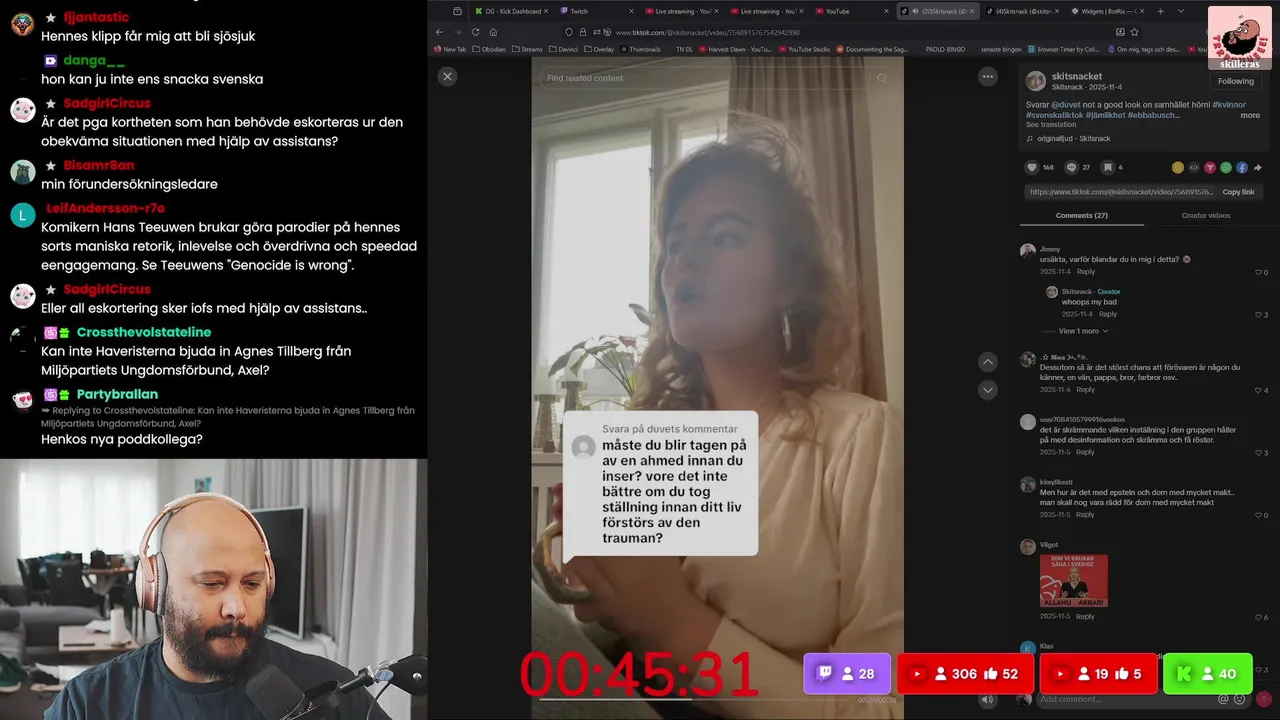Open the Davinci bookmark folder
Image resolution: width=1280 pixels, height=720 pixels.
pyautogui.click(x=566, y=49)
